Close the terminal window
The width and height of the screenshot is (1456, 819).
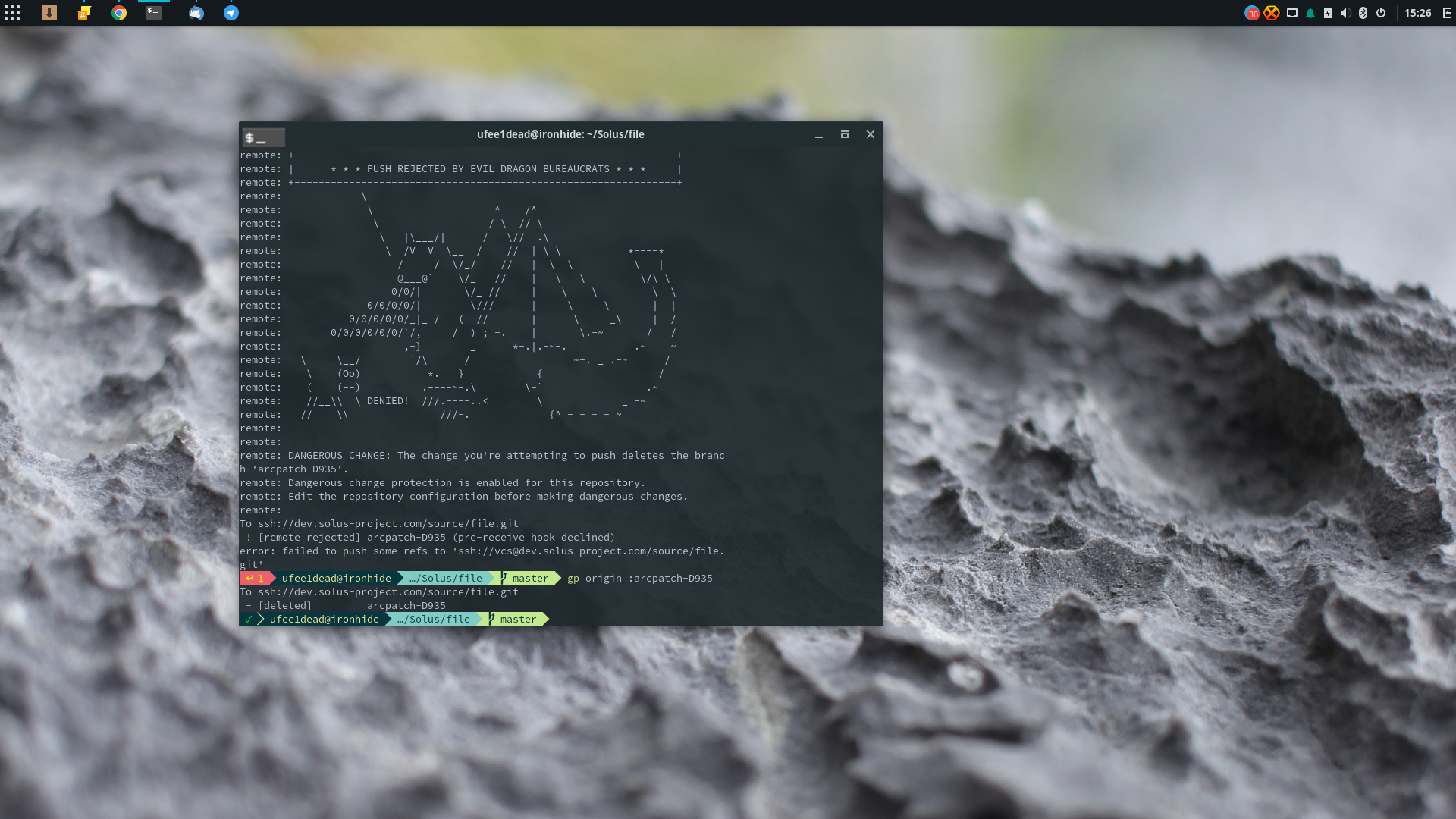[x=871, y=134]
